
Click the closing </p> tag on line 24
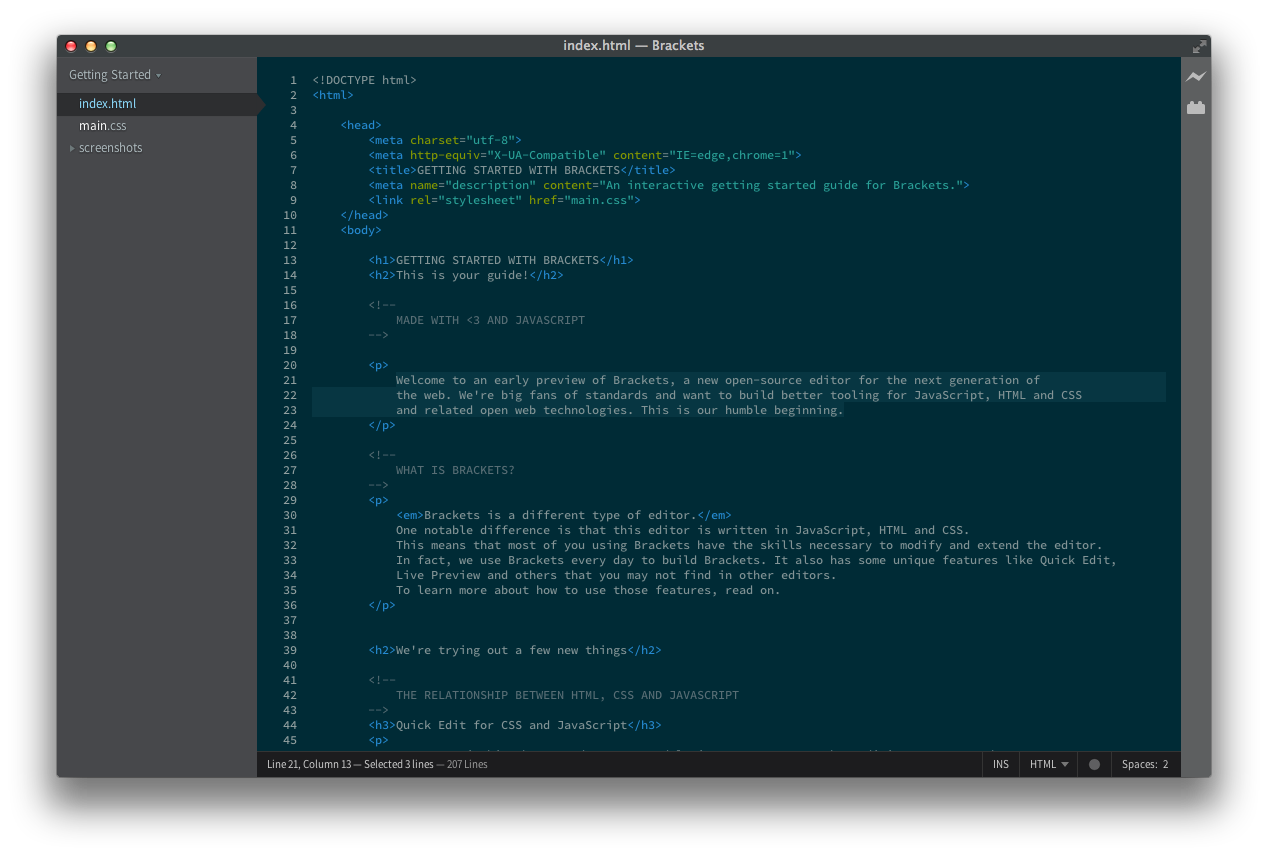(382, 425)
